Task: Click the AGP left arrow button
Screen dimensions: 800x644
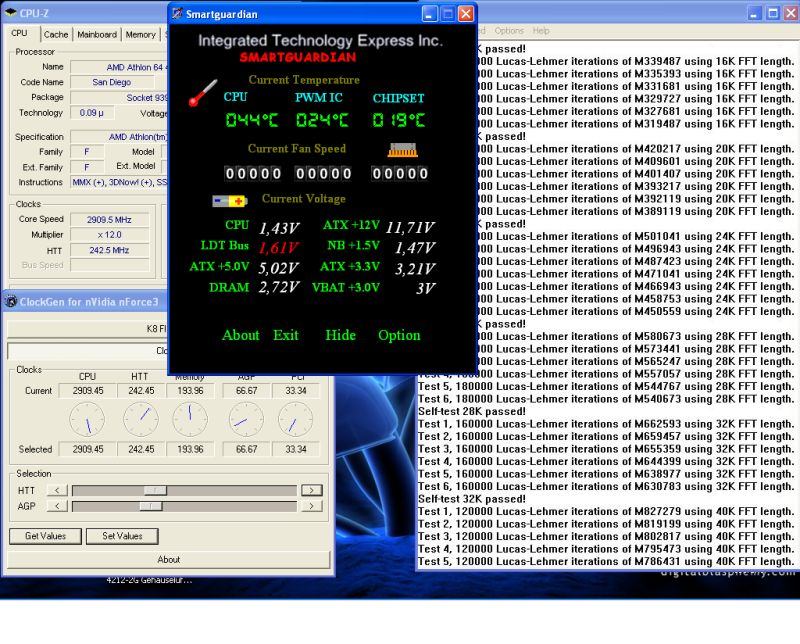Action: tap(57, 506)
